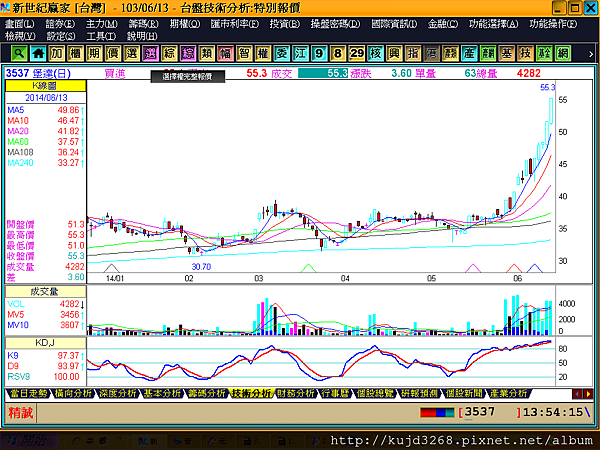Switch to 籌碼分析 tab
This screenshot has width=600, height=450.
coord(207,393)
